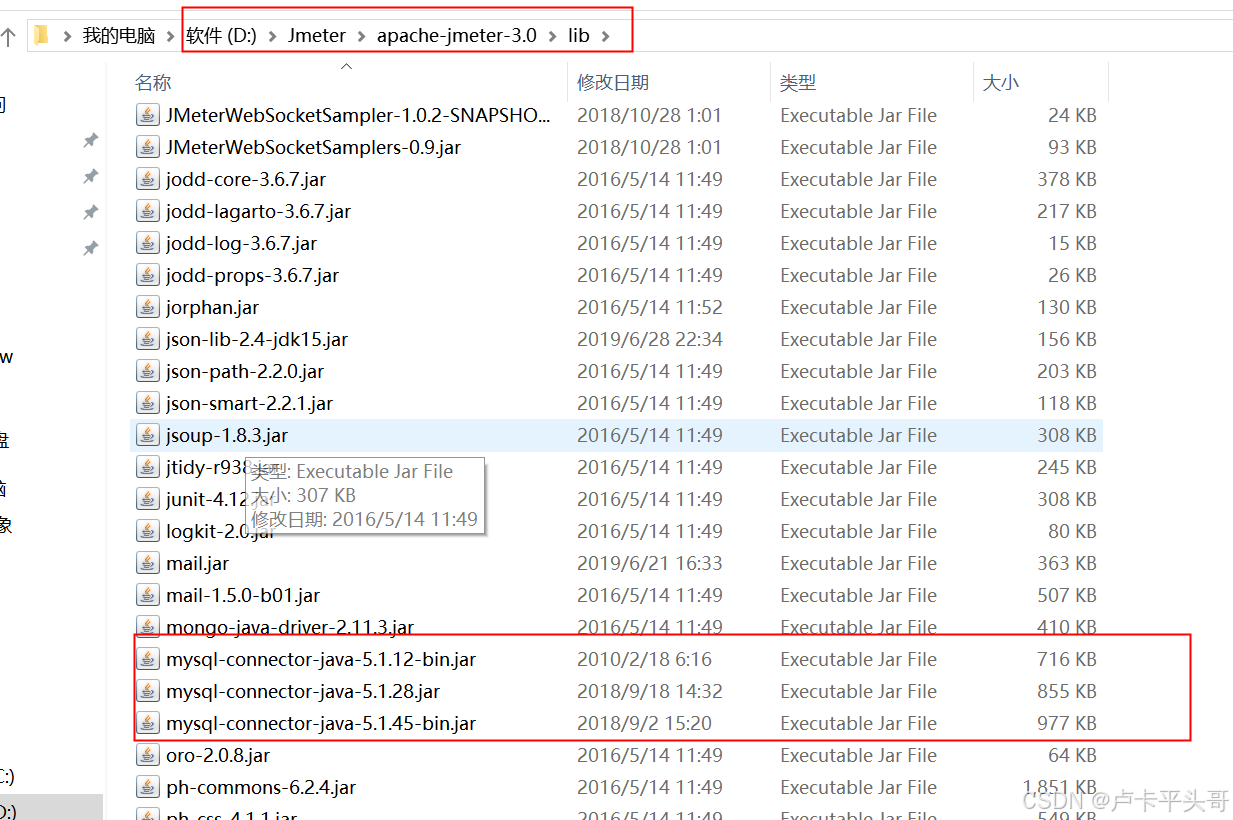Click the jar icon of json-path-2.2.0.jar
The image size is (1233, 820).
tap(148, 371)
